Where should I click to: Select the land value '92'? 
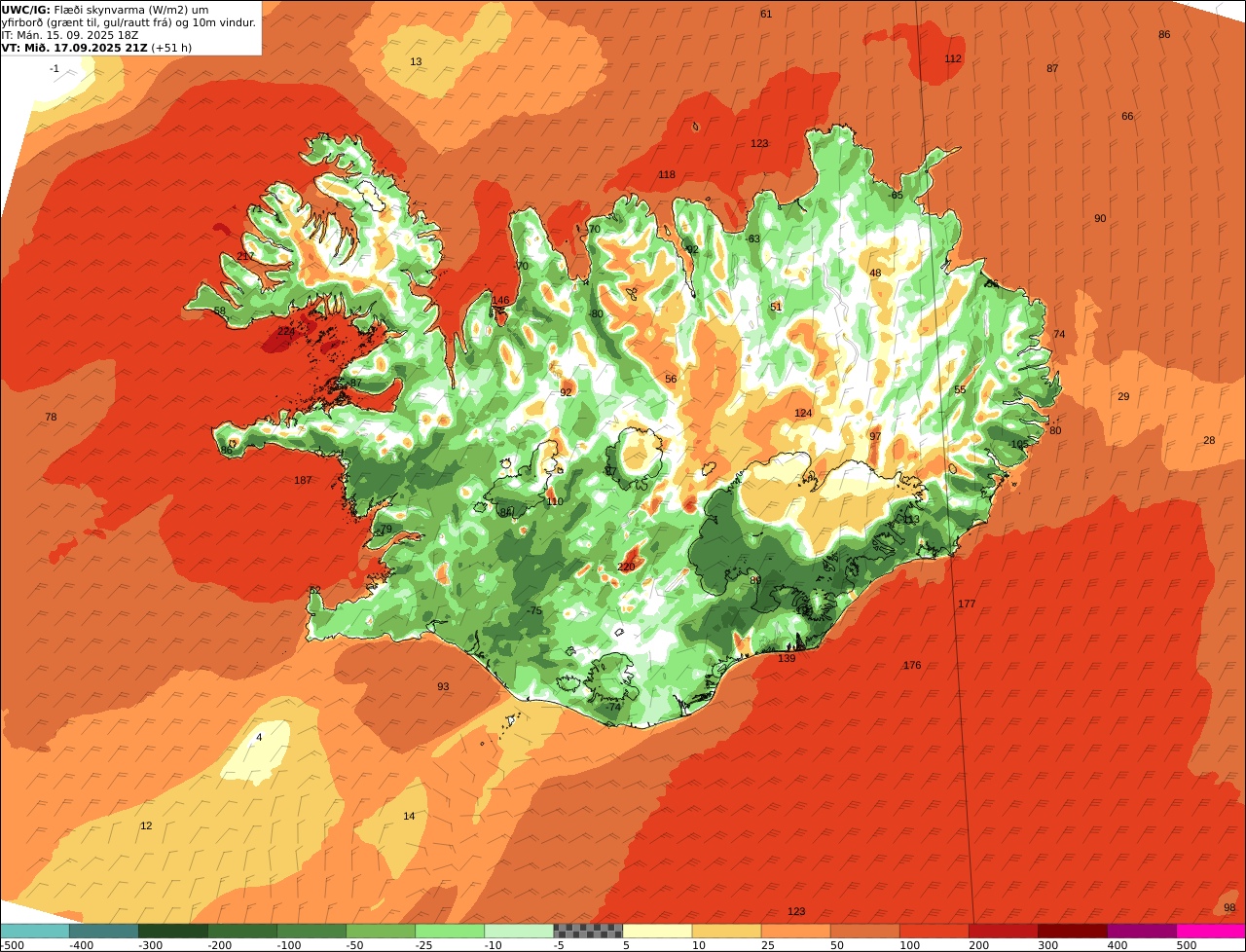(566, 392)
